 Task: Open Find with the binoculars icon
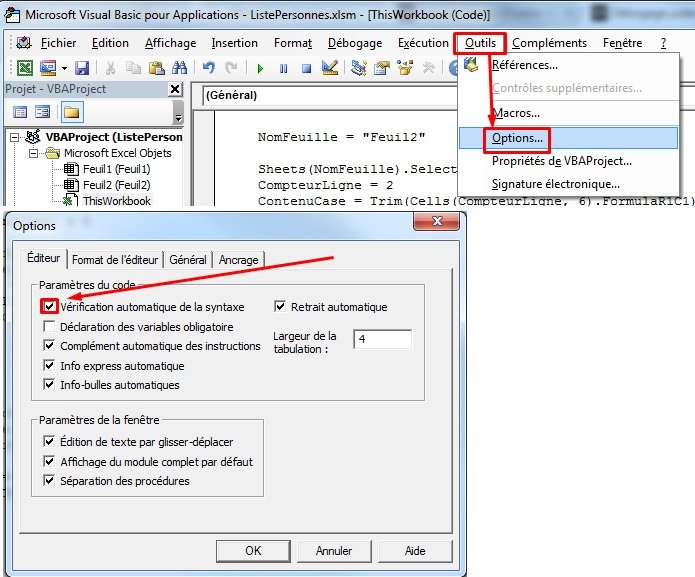179,68
